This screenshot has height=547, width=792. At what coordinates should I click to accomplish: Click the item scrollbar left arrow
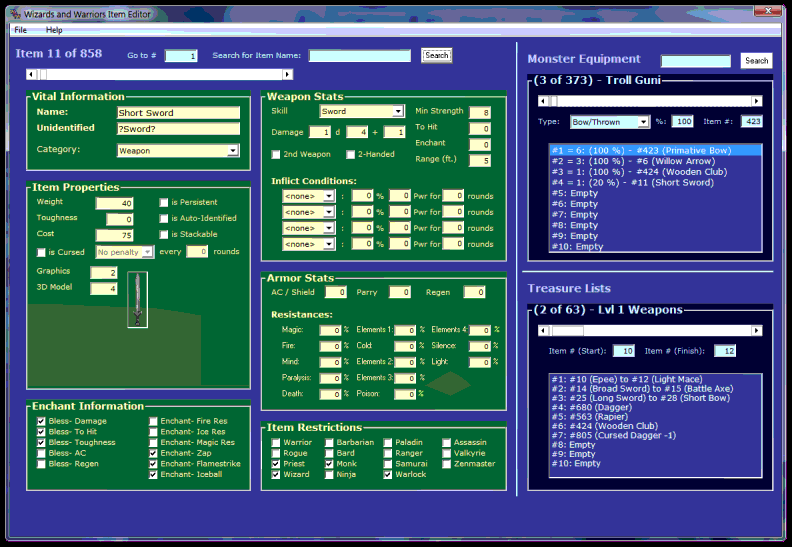(31, 74)
